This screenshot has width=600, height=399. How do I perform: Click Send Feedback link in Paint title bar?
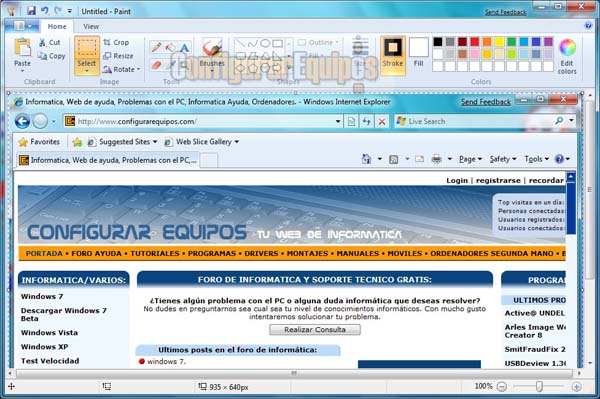505,12
